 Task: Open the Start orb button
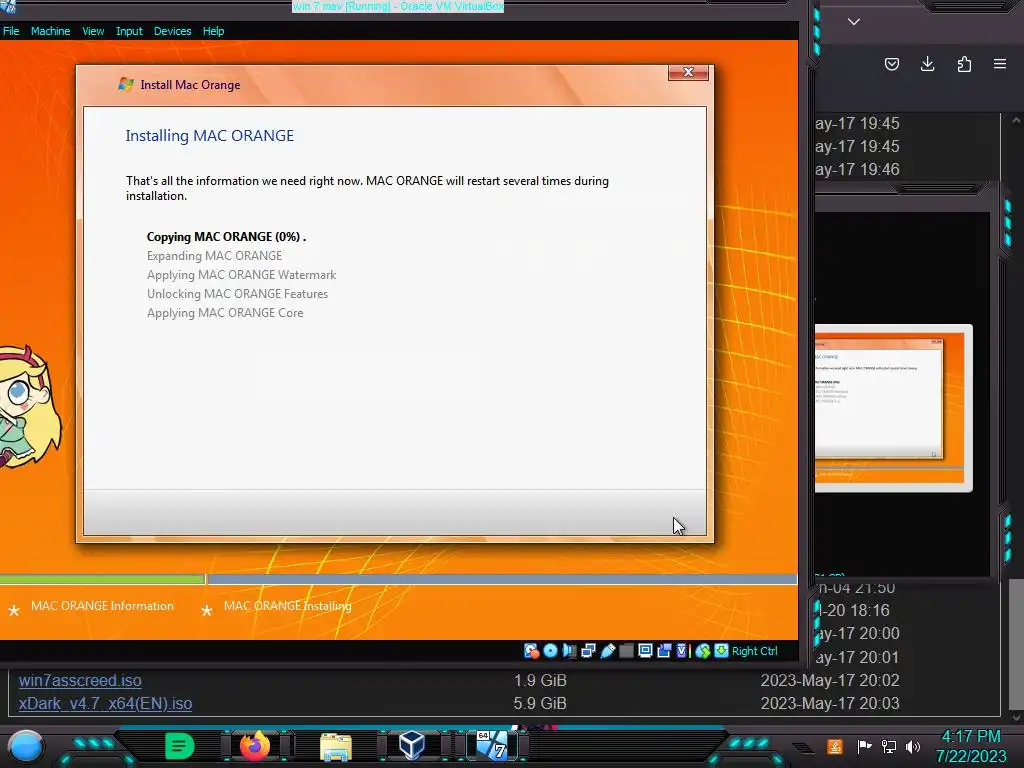click(x=25, y=746)
